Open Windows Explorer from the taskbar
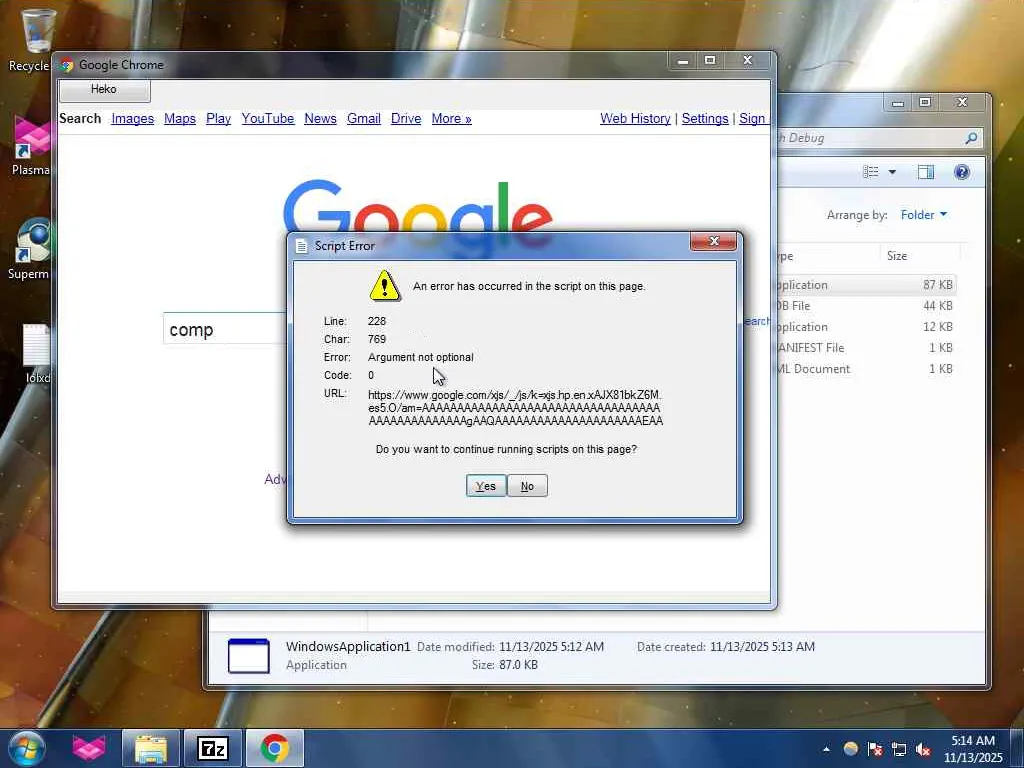 [151, 748]
